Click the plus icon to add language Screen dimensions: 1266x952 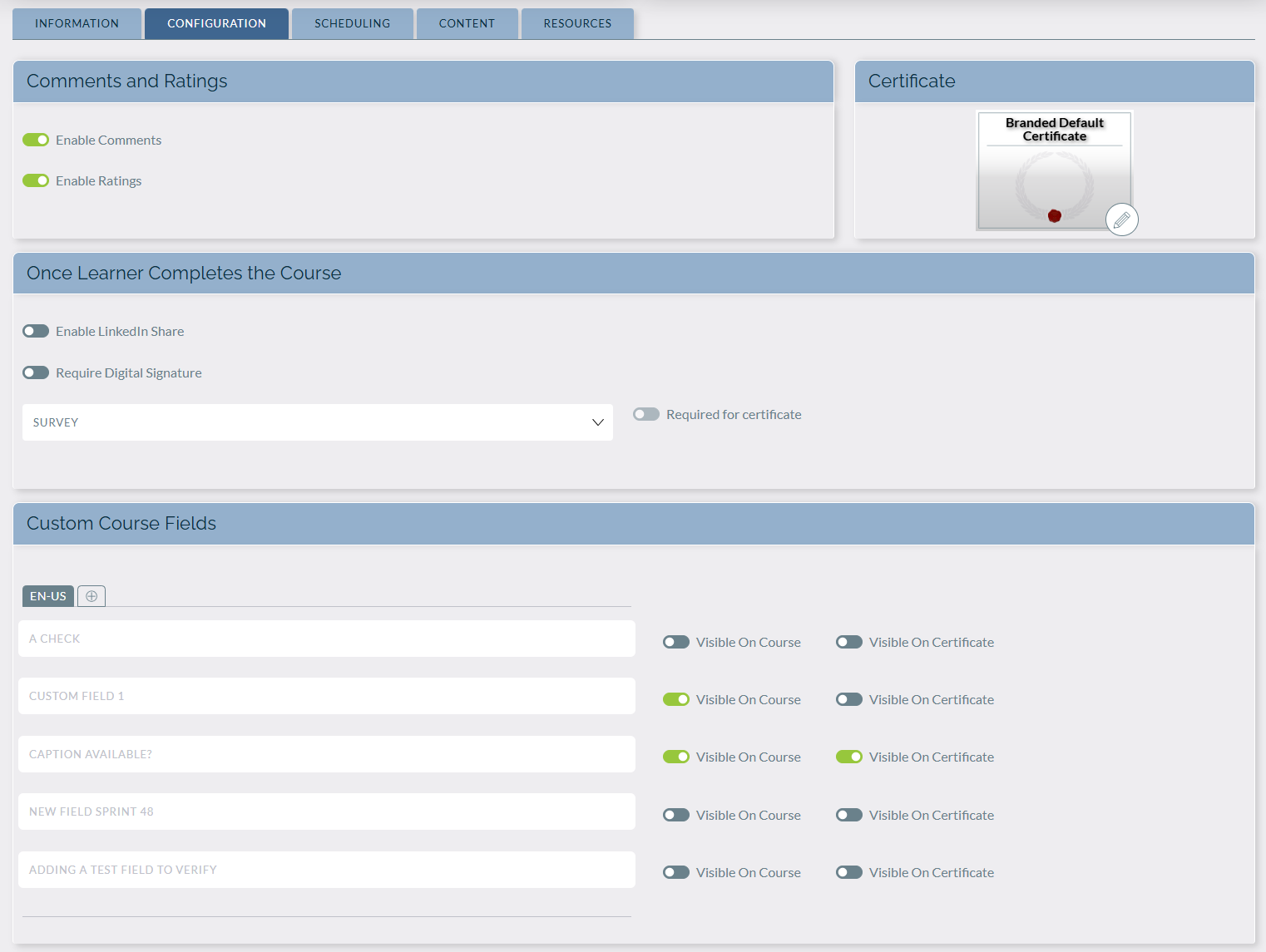[x=91, y=596]
